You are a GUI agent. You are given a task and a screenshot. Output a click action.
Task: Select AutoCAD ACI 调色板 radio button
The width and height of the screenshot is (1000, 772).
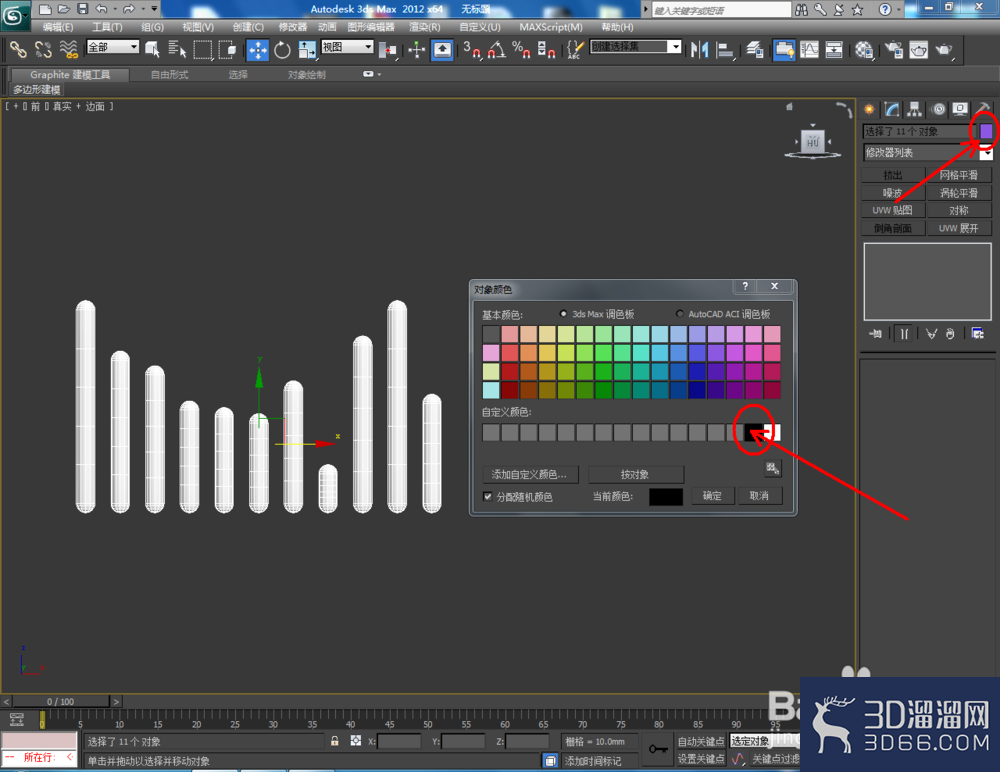(680, 314)
